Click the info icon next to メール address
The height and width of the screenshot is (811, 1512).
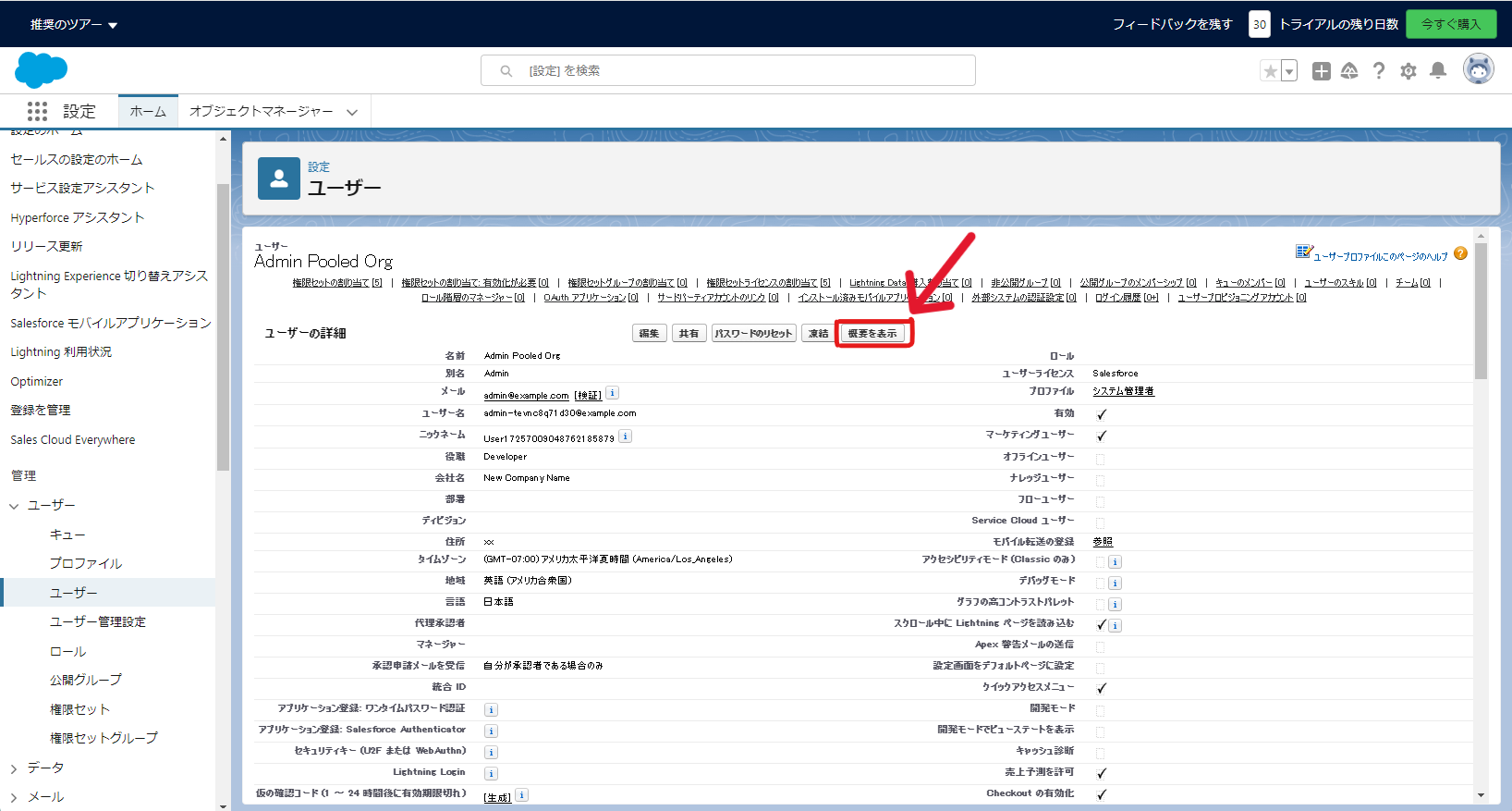tap(613, 393)
